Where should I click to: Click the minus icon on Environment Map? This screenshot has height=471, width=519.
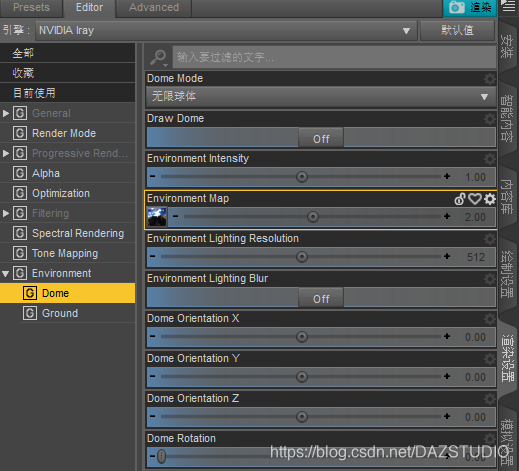point(175,216)
